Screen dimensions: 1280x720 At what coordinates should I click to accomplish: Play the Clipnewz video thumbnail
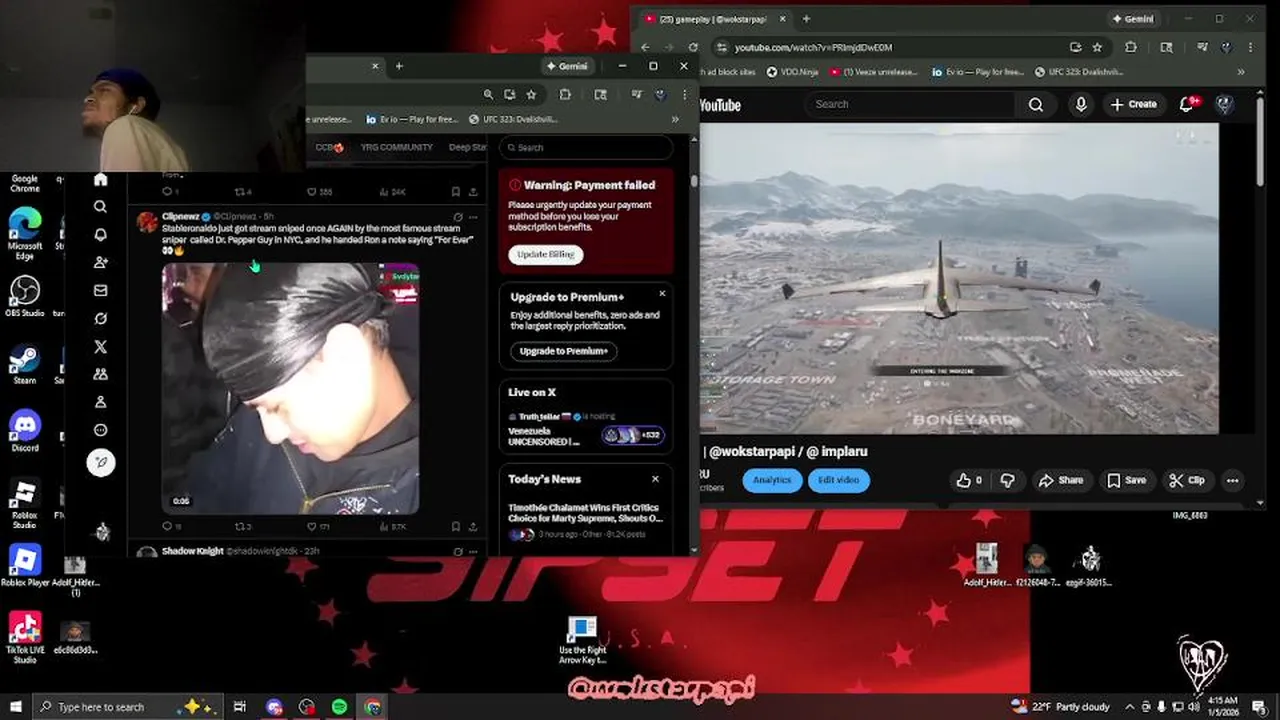(291, 388)
